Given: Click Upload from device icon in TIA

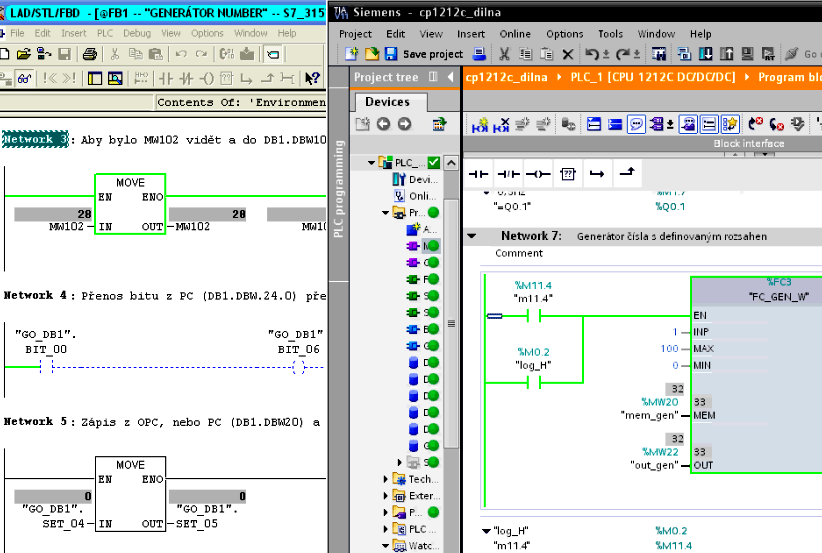Looking at the screenshot, I should pyautogui.click(x=727, y=53).
